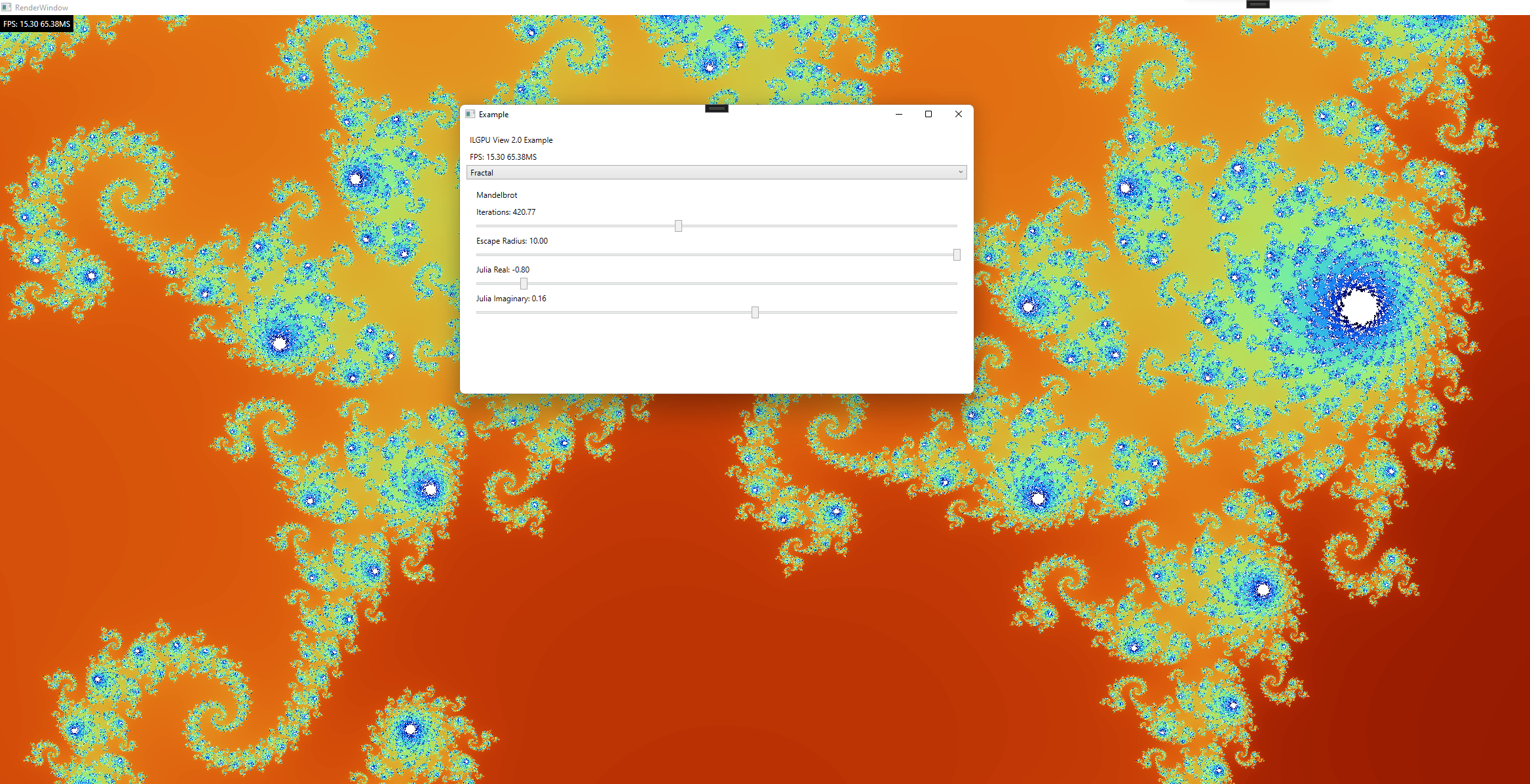Click the Fractal dropdown chevron arrow
The height and width of the screenshot is (784, 1530).
[961, 172]
